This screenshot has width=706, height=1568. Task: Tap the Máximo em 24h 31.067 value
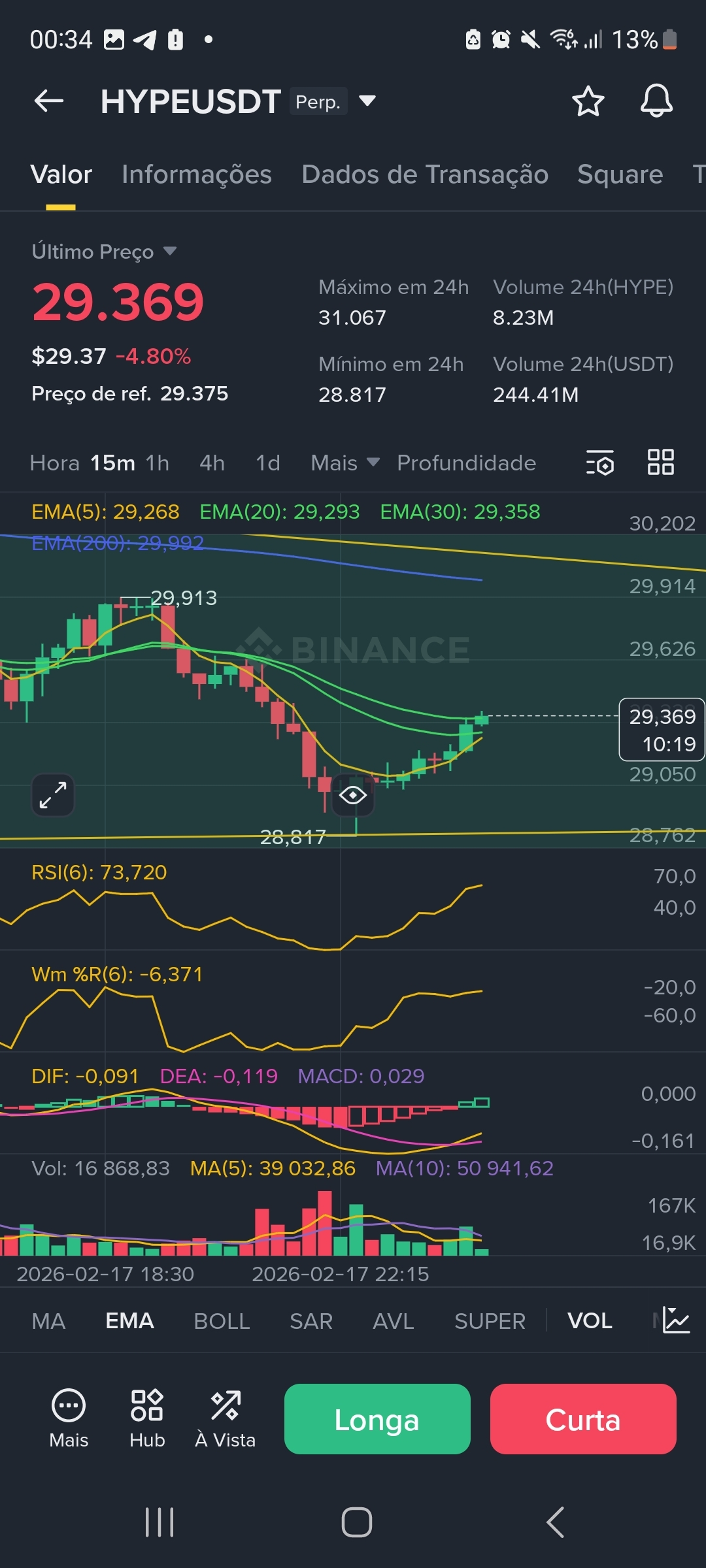352,318
